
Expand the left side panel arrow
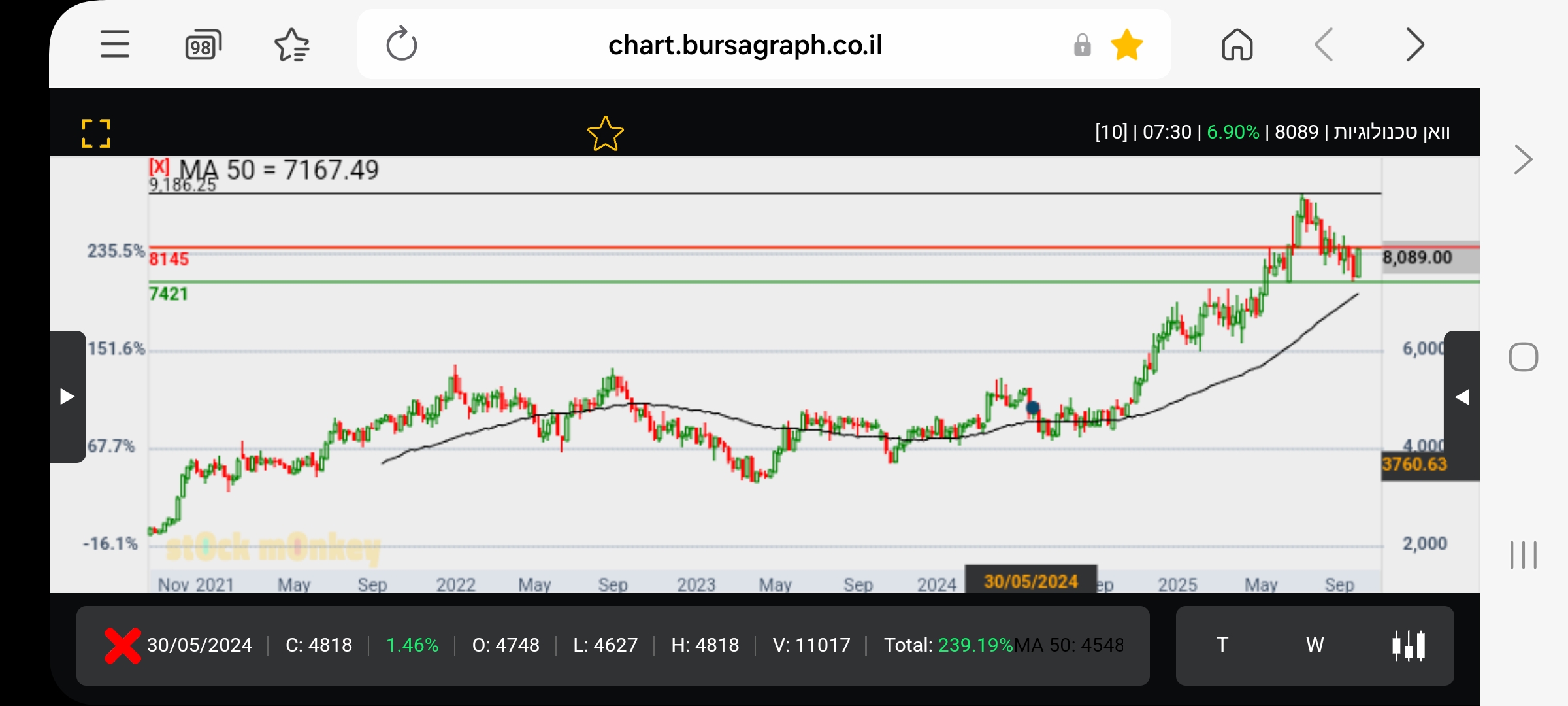[x=67, y=397]
